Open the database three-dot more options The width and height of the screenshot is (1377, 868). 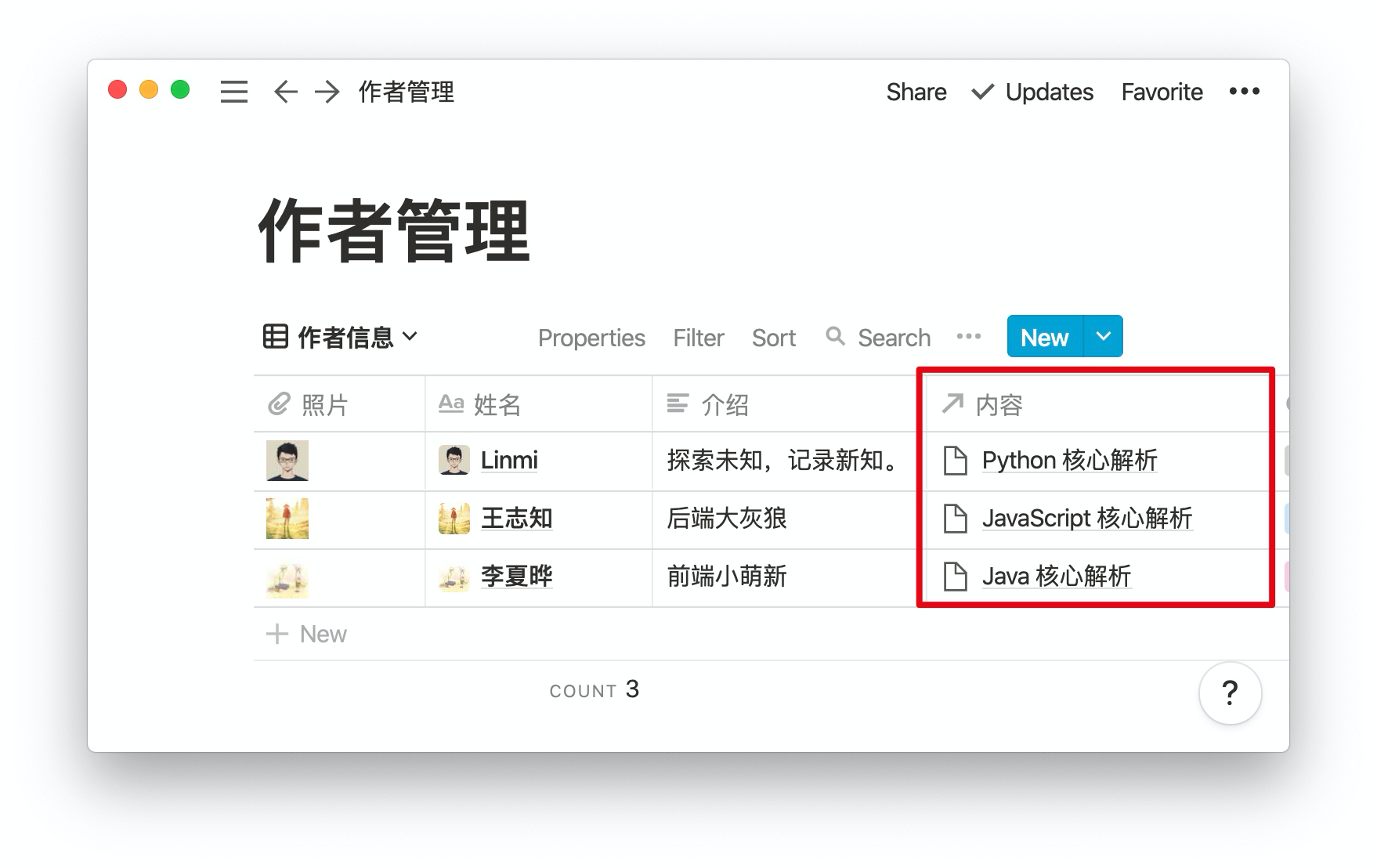969,336
